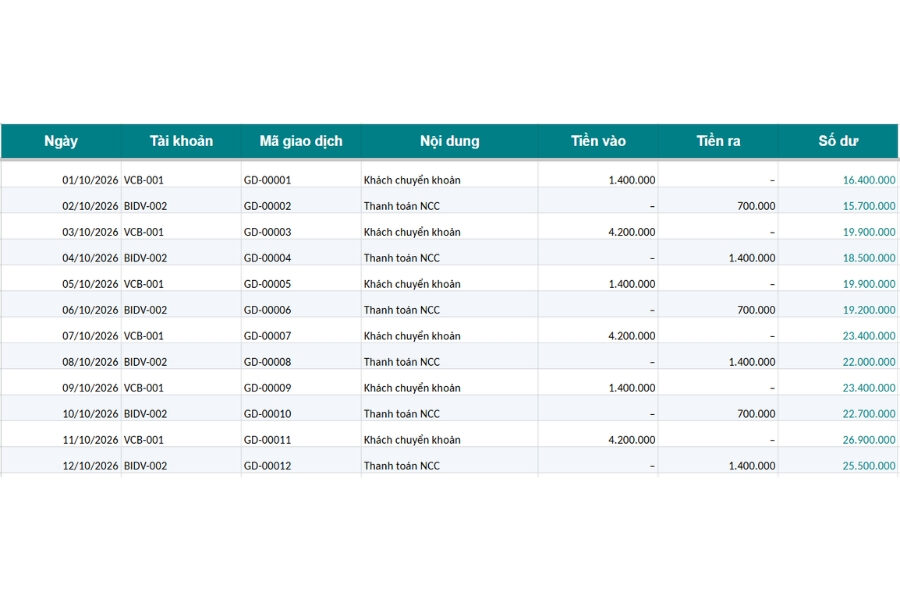
Task: Click Tiền vào 1.400.000 in GD-00009 row
Action: click(631, 388)
